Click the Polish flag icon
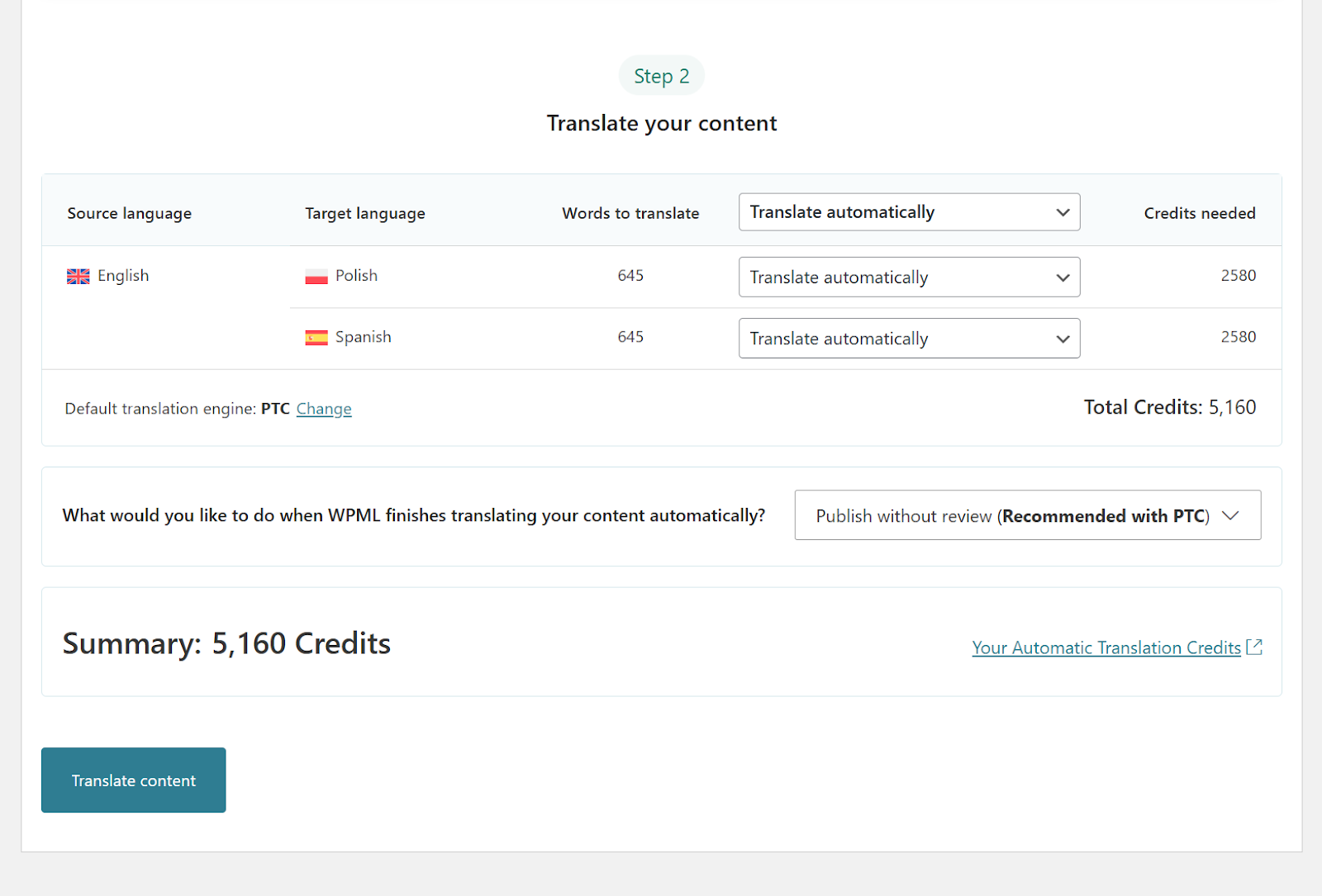The width and height of the screenshot is (1322, 896). 316,277
